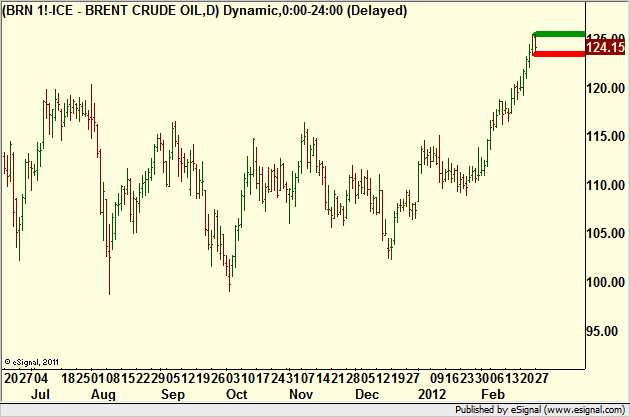
Task: Click the 100.00 price axis label
Action: [605, 282]
